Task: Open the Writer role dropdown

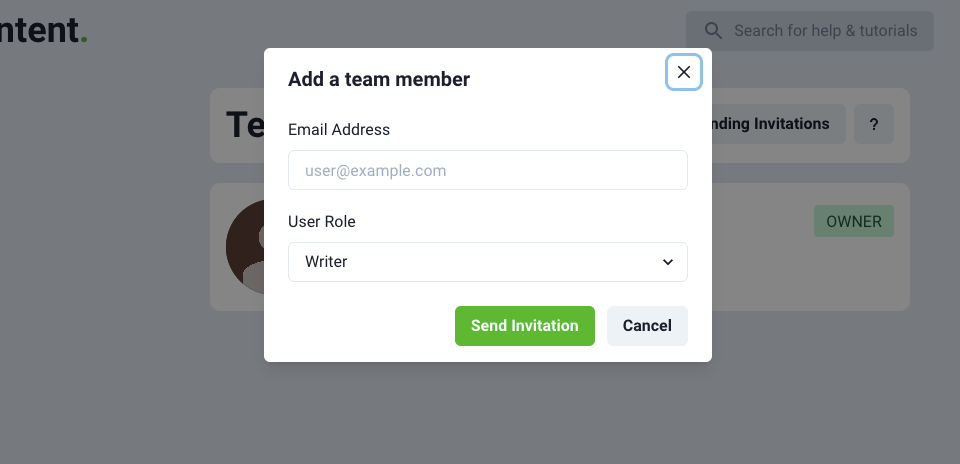Action: (488, 262)
